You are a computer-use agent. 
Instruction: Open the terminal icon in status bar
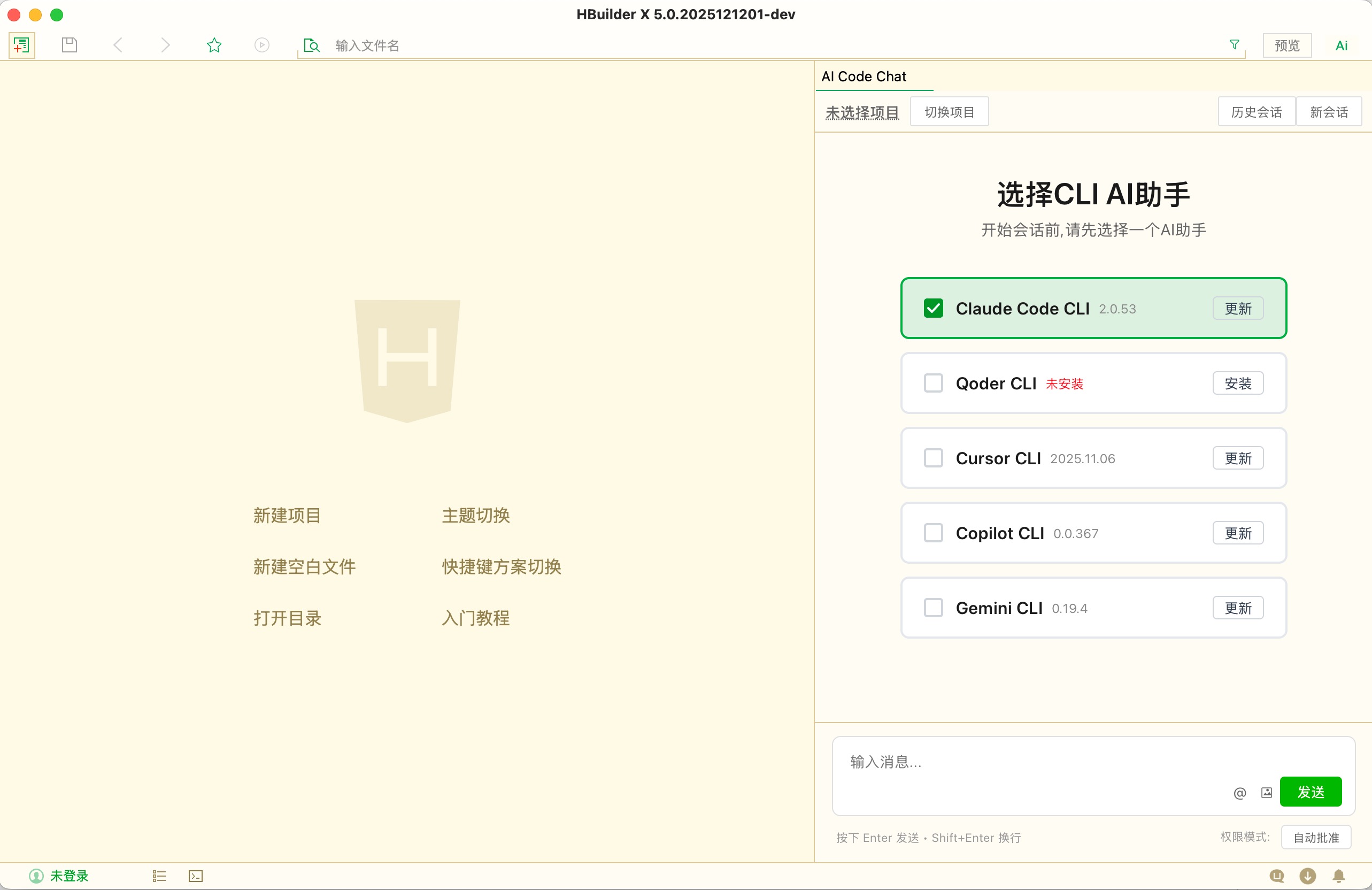(195, 876)
